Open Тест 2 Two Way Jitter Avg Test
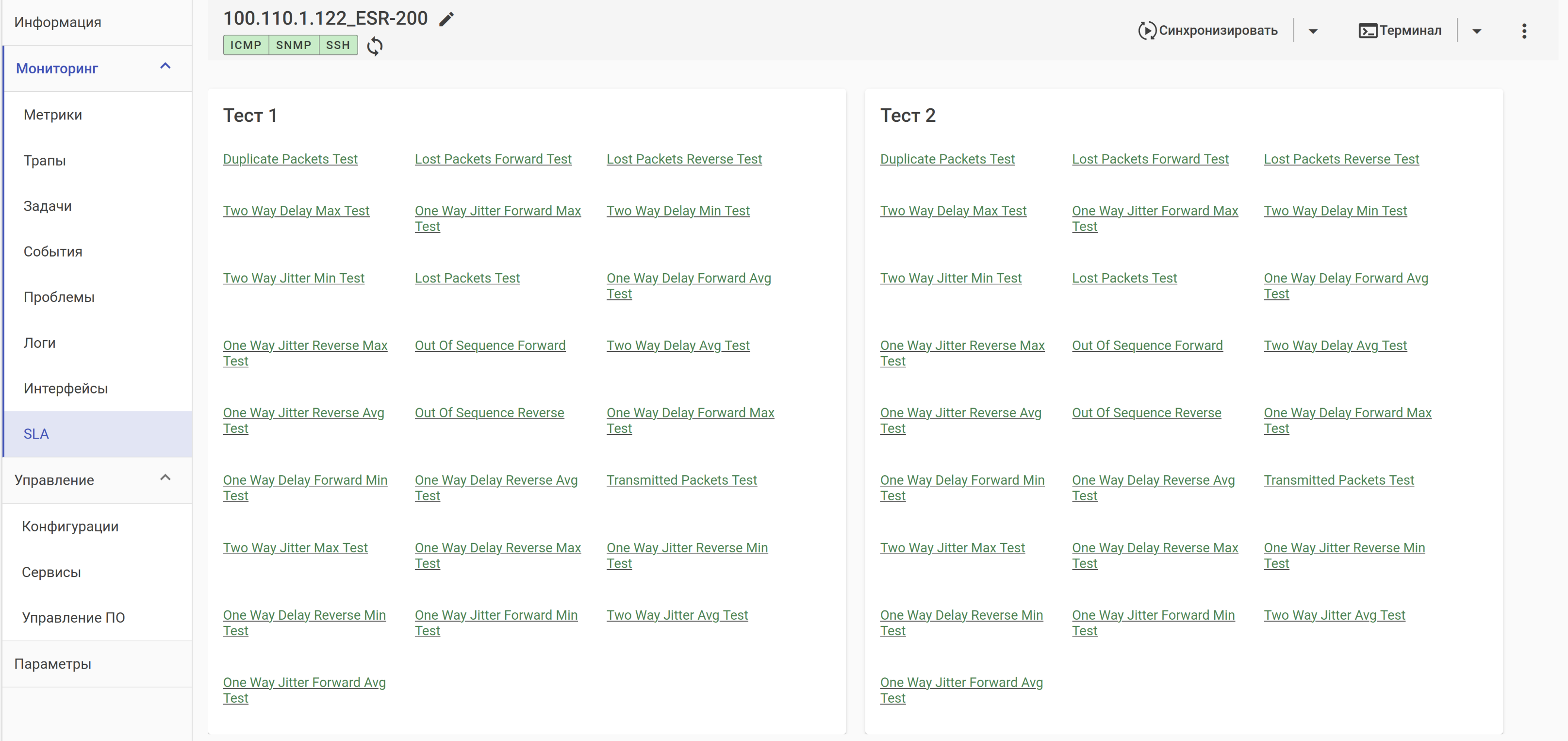1568x741 pixels. click(1334, 615)
